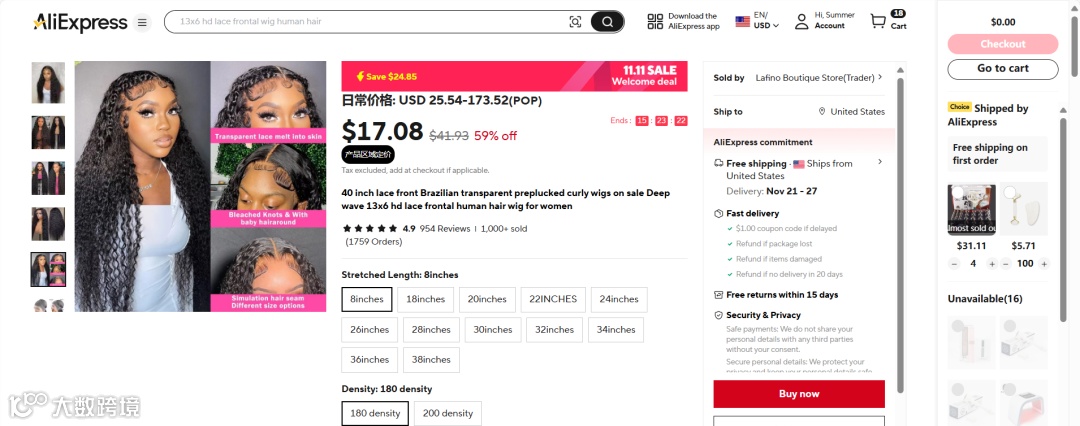Expand the Lafino Boutique Store seller details
The image size is (1080, 426).
tap(880, 78)
